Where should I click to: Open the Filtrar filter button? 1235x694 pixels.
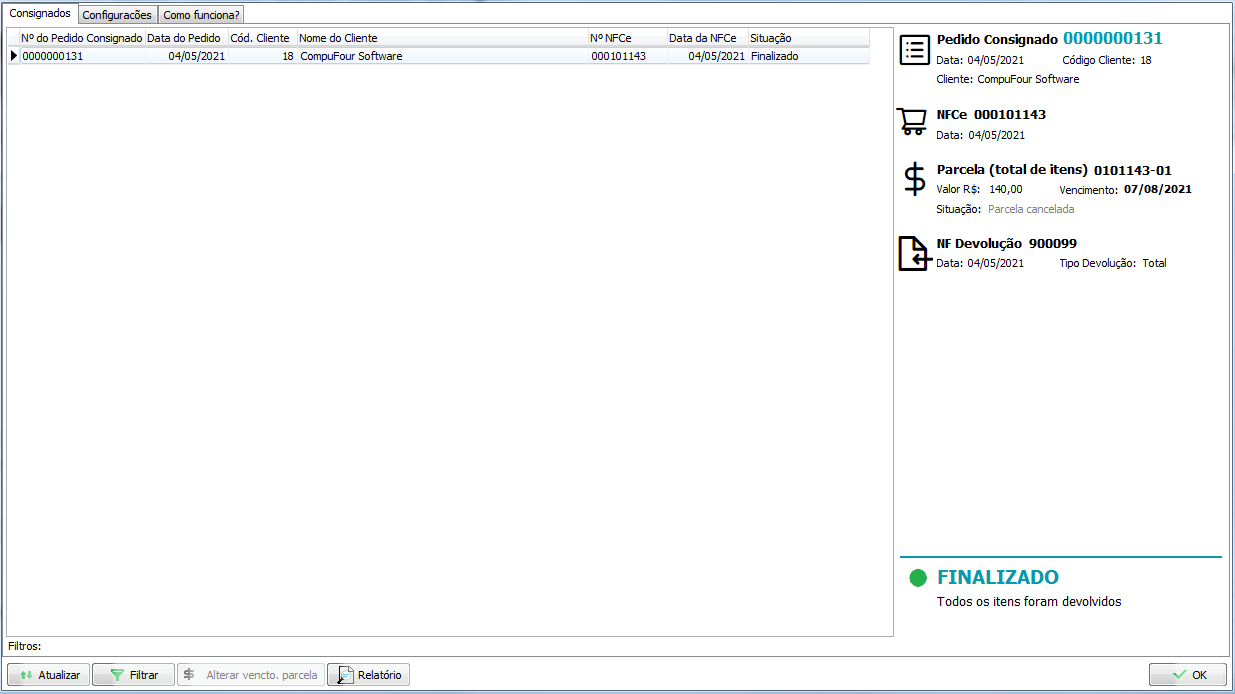click(133, 675)
